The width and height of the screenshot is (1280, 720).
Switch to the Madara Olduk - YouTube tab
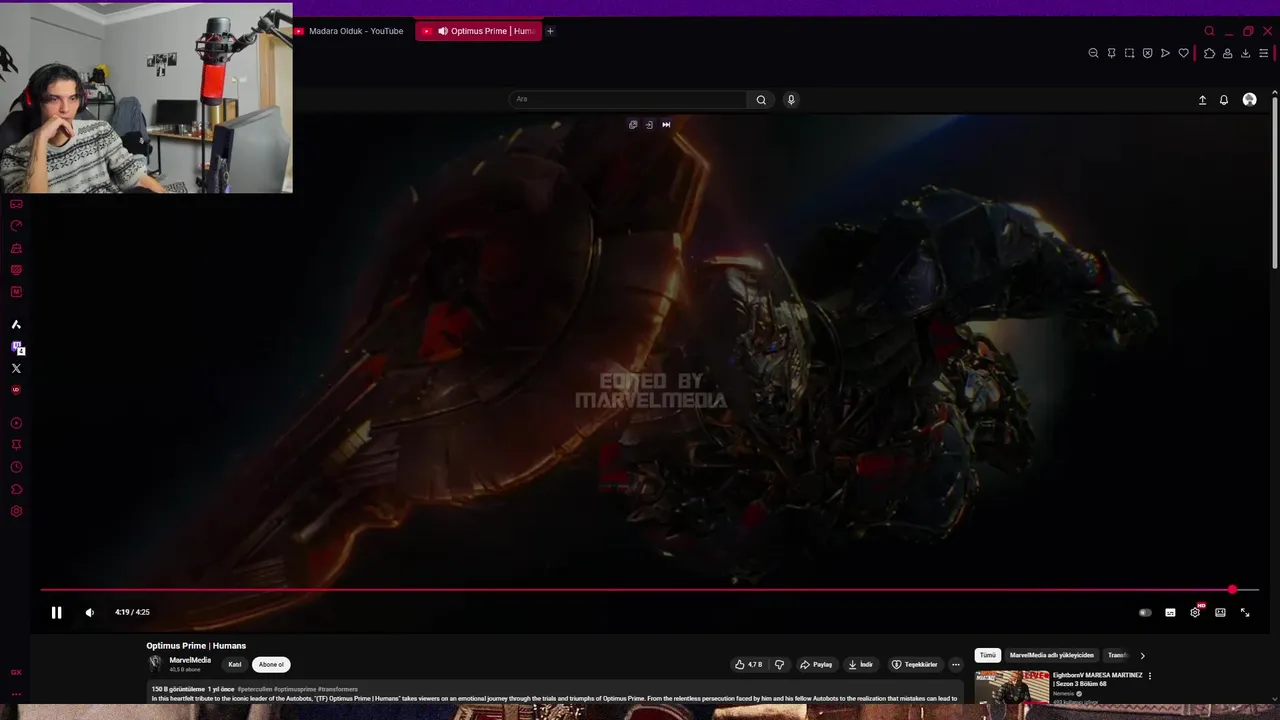tap(349, 31)
